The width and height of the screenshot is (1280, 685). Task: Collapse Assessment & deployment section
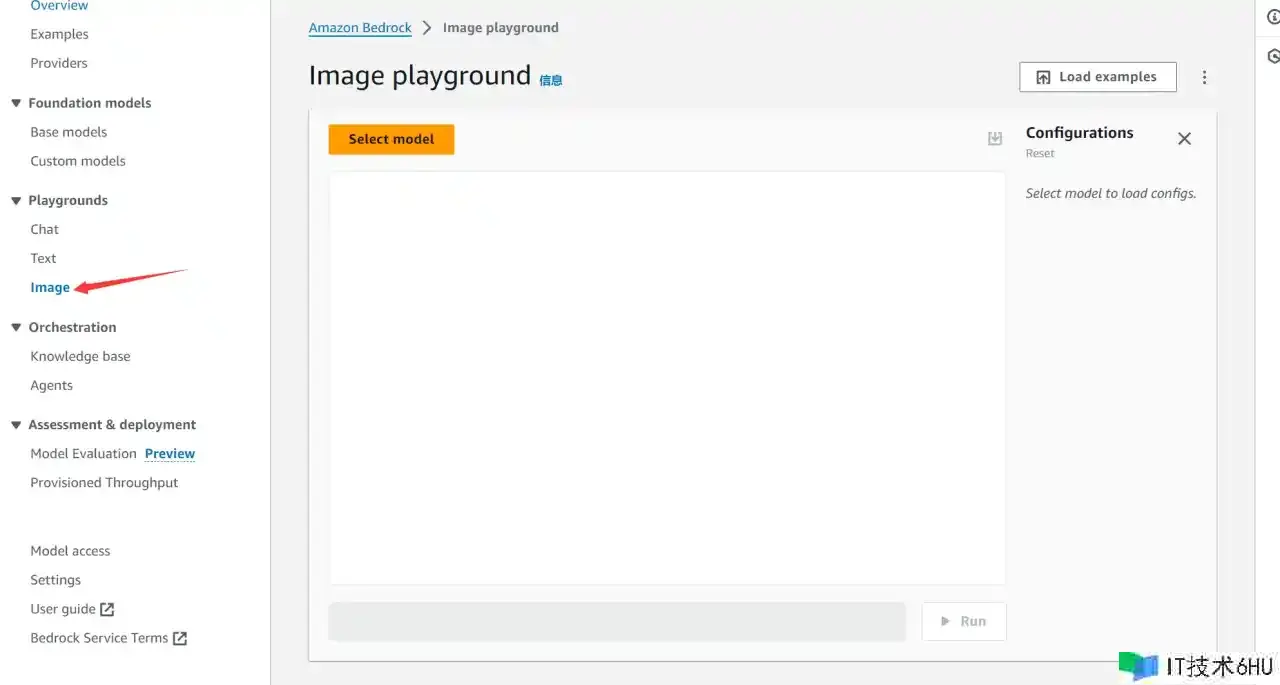click(x=16, y=424)
